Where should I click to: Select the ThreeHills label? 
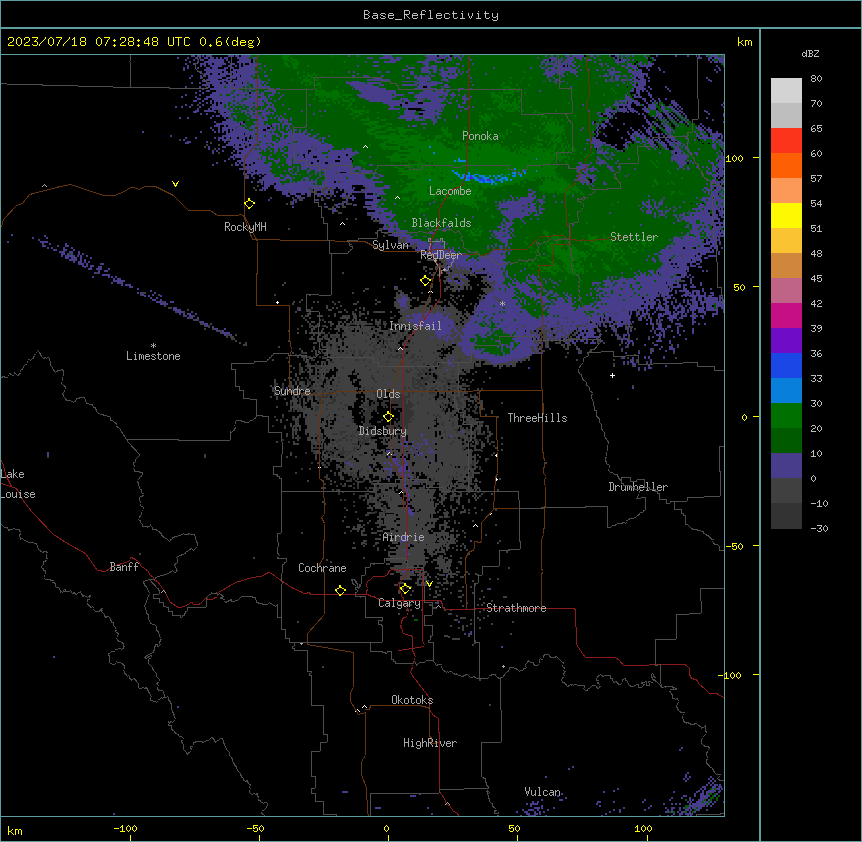point(537,418)
